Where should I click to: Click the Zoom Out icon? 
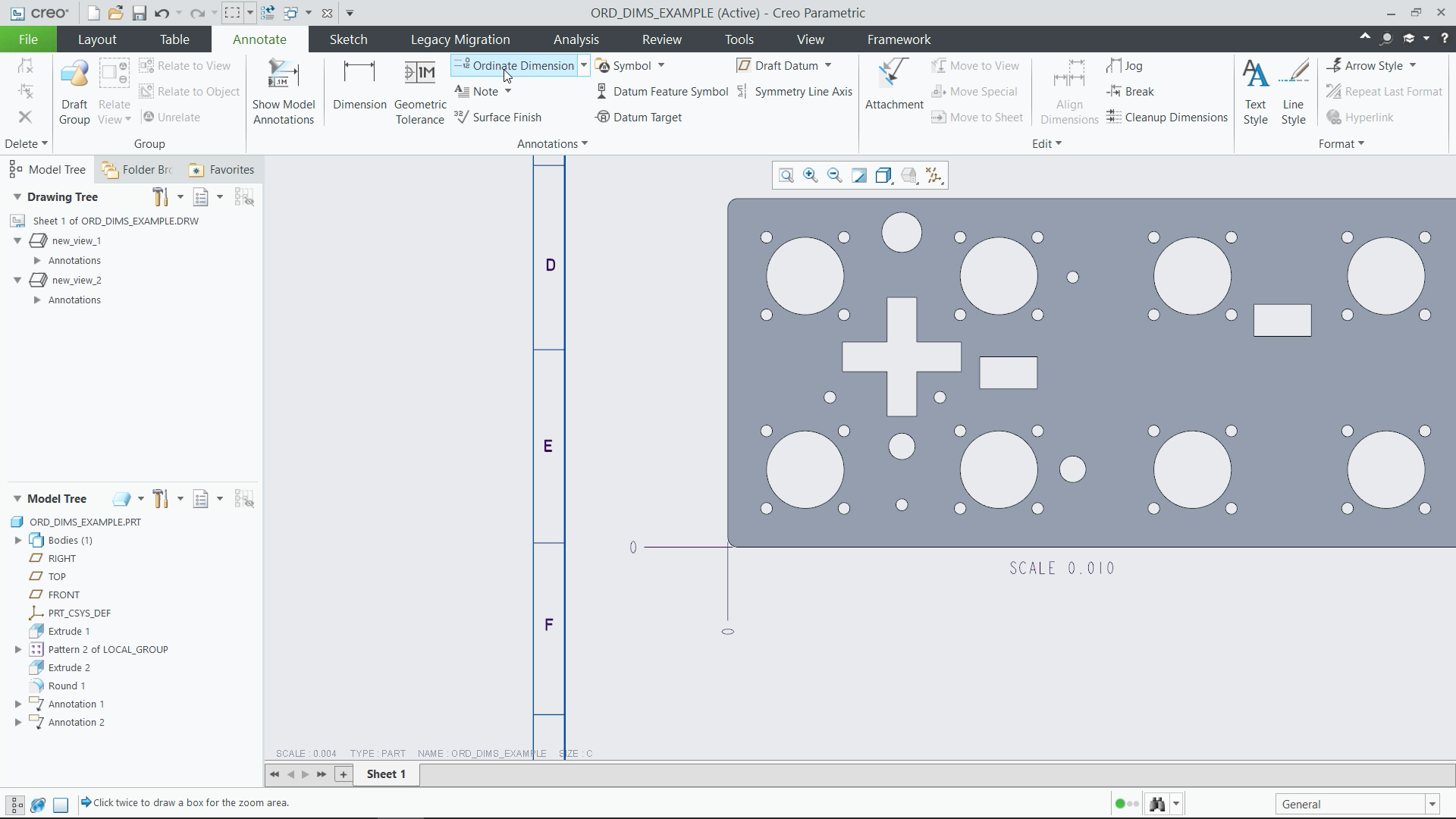[835, 176]
